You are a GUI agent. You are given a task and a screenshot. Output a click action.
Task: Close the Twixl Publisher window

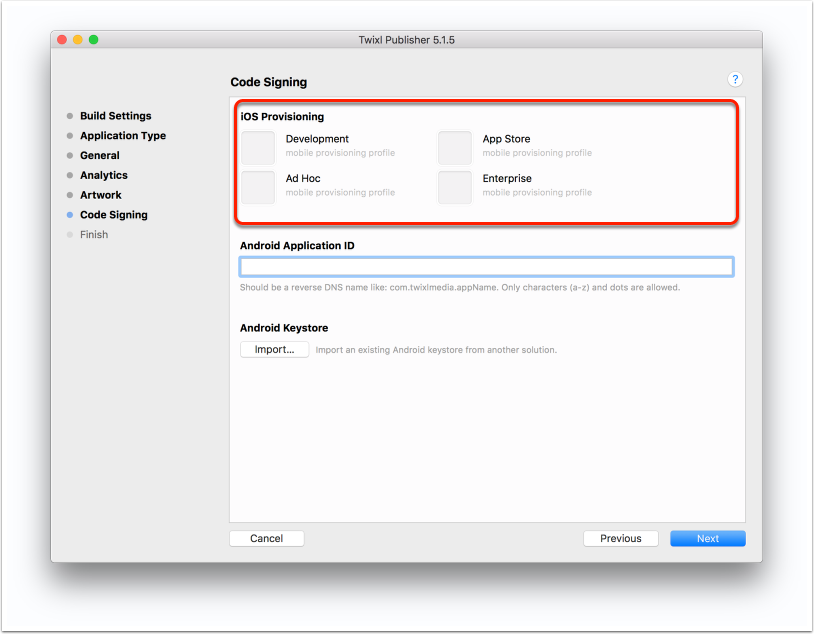point(62,39)
